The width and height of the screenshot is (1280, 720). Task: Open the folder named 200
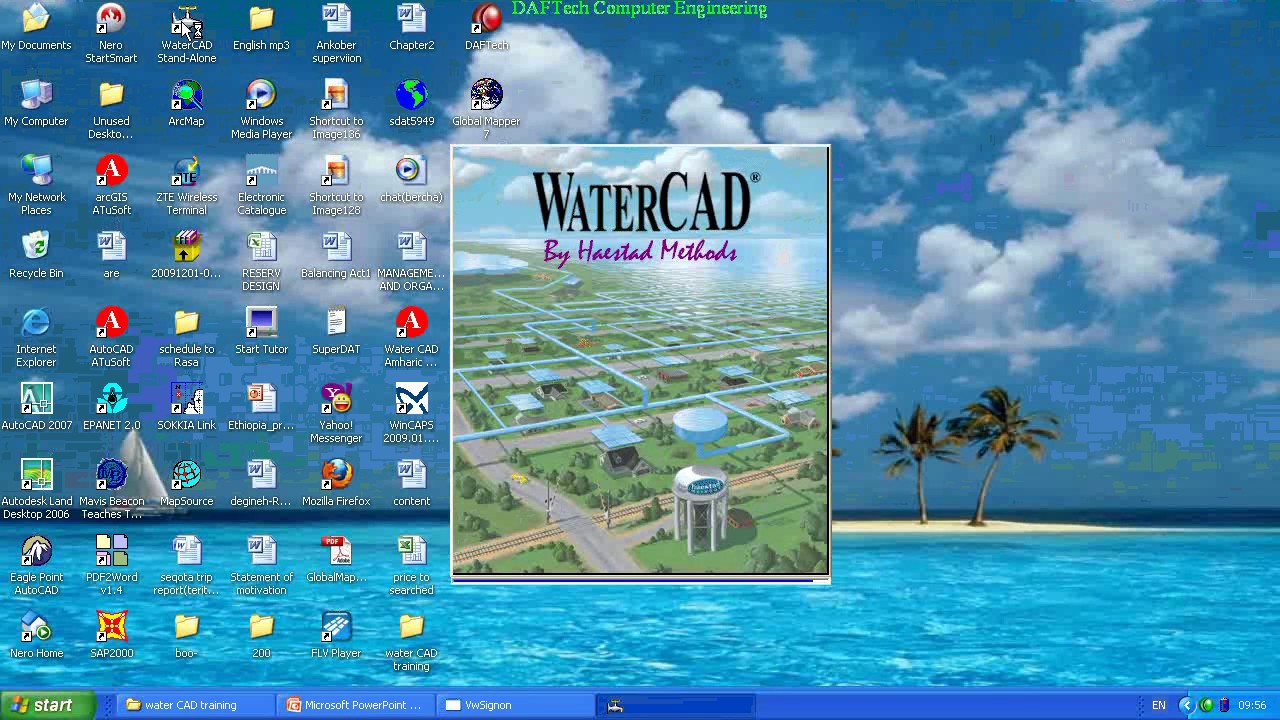(x=261, y=627)
